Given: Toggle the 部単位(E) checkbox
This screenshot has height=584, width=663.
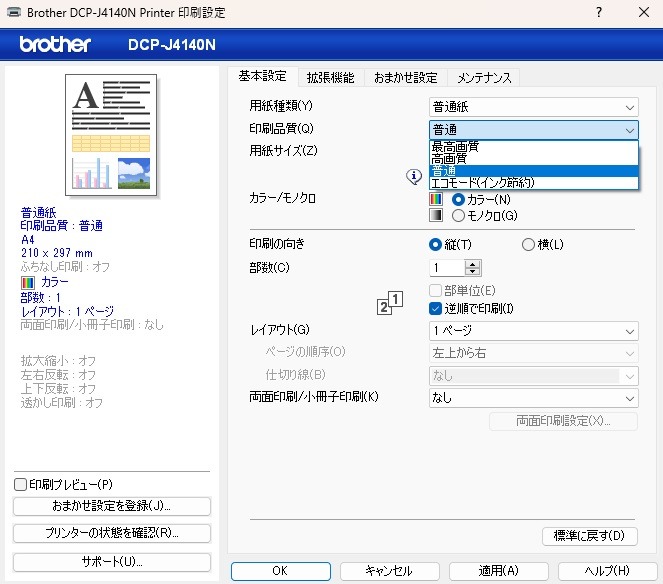Looking at the screenshot, I should (436, 291).
